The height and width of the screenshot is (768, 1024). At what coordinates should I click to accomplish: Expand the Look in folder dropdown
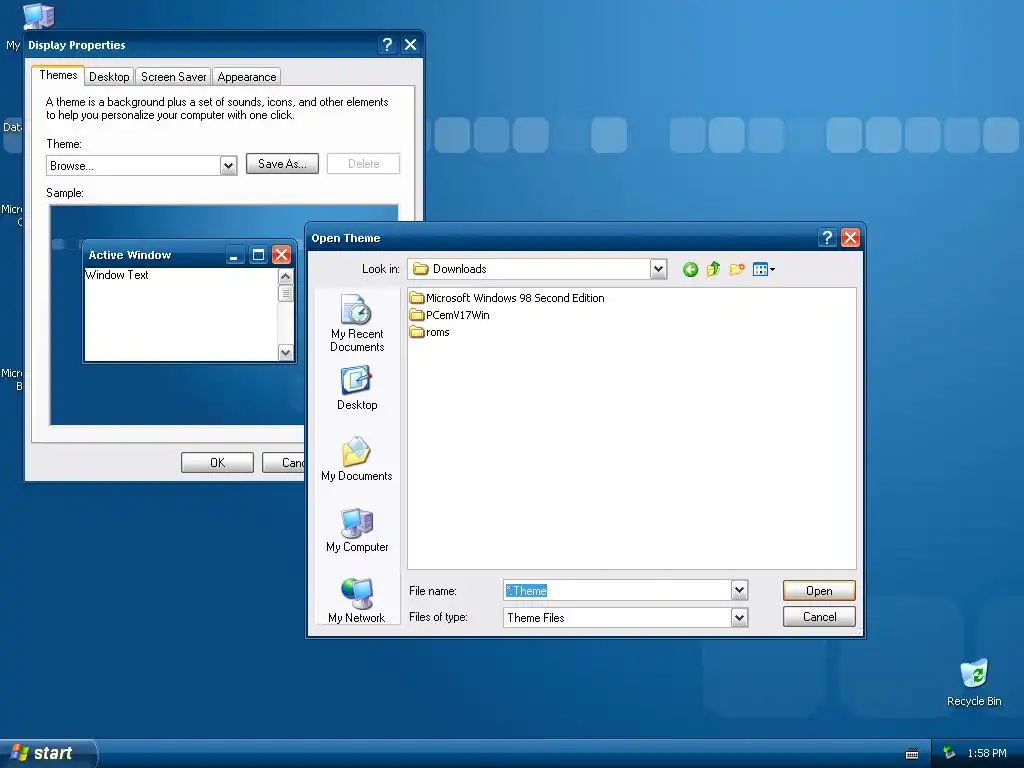[x=658, y=269]
